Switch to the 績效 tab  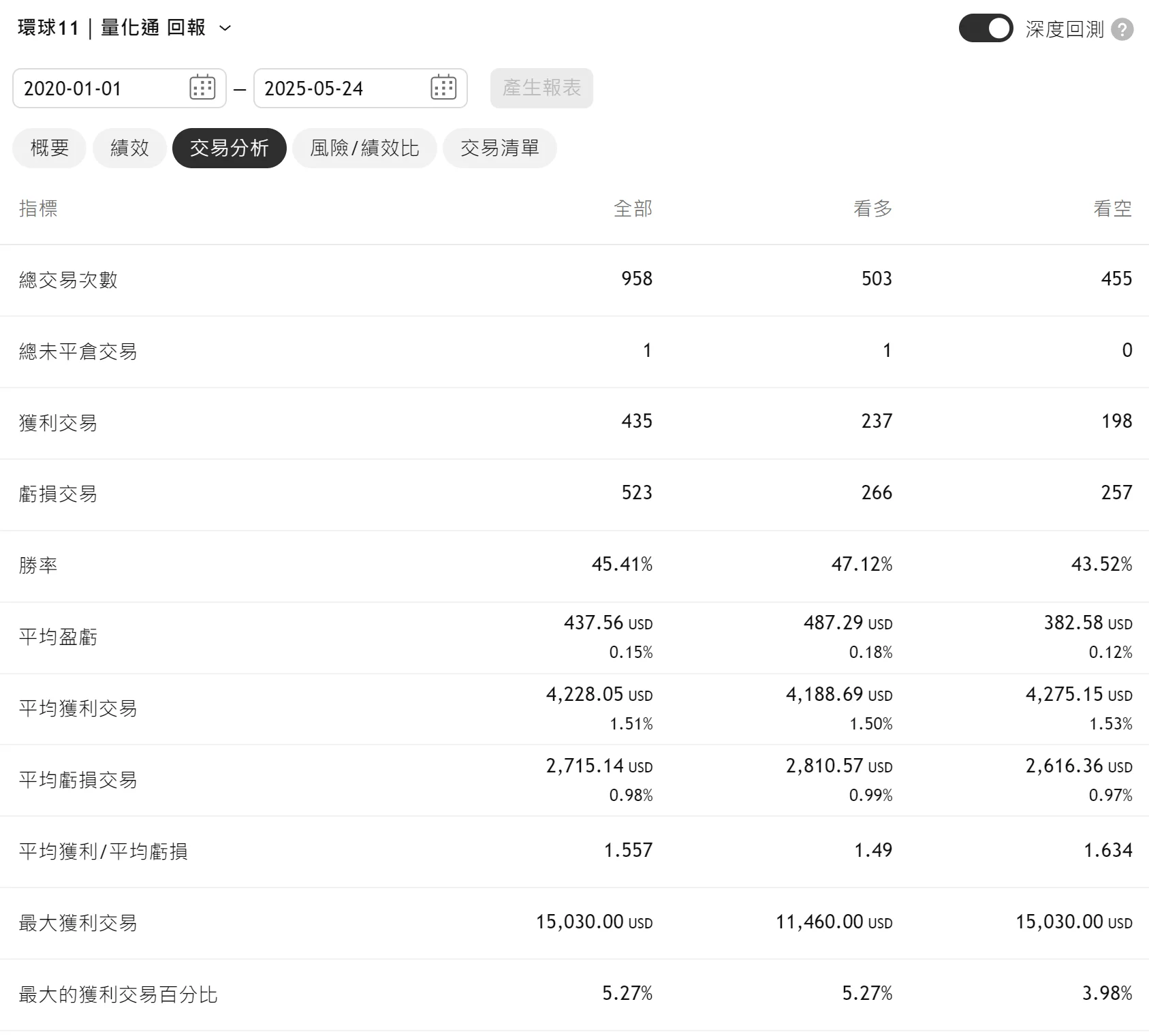pos(129,148)
